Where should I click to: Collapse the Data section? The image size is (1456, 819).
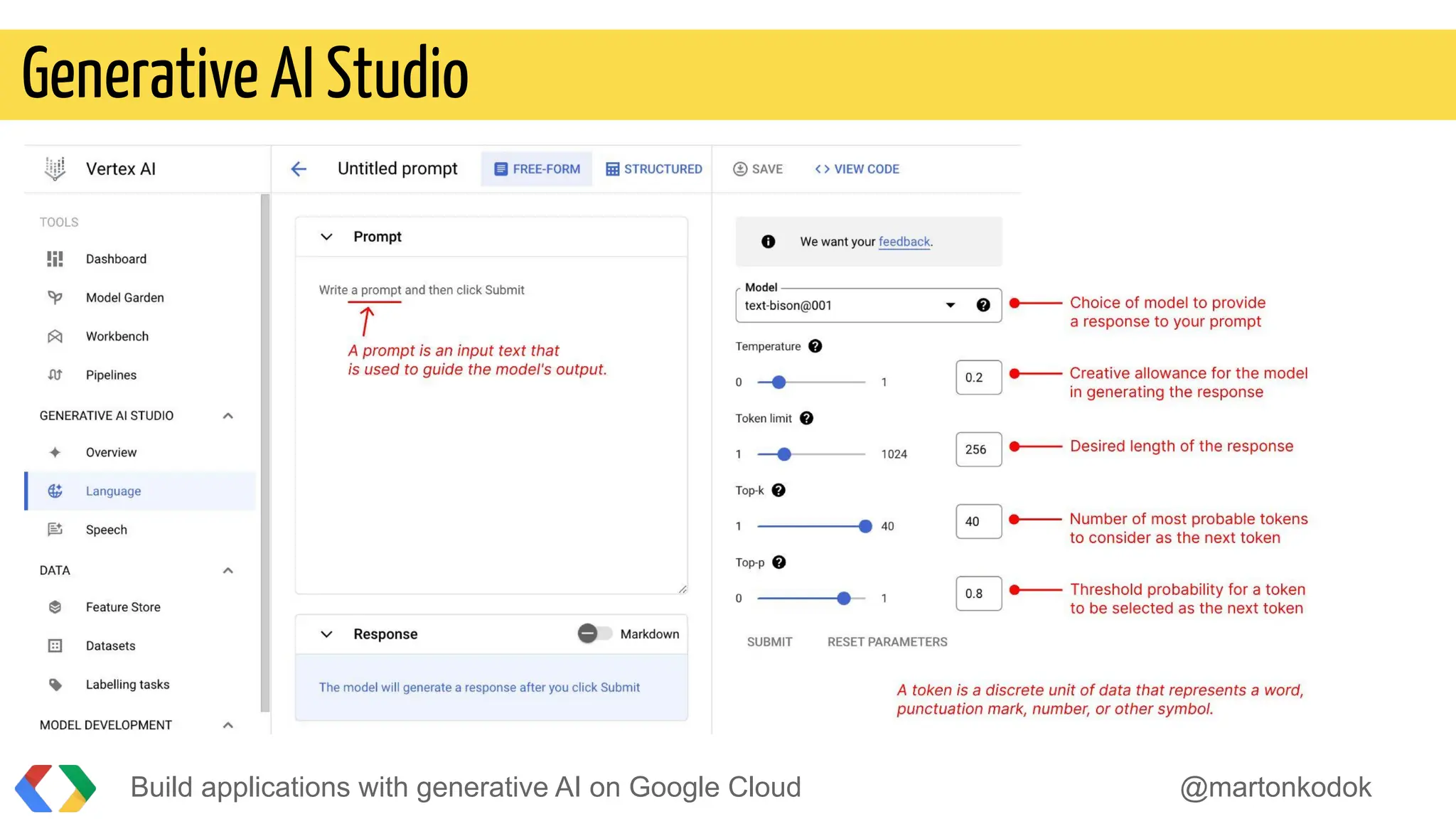[x=227, y=570]
